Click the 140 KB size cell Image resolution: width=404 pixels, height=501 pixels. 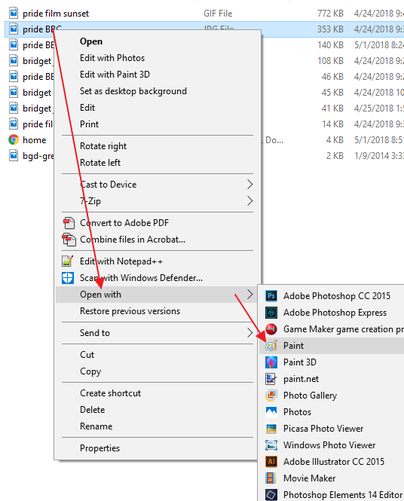[330, 45]
